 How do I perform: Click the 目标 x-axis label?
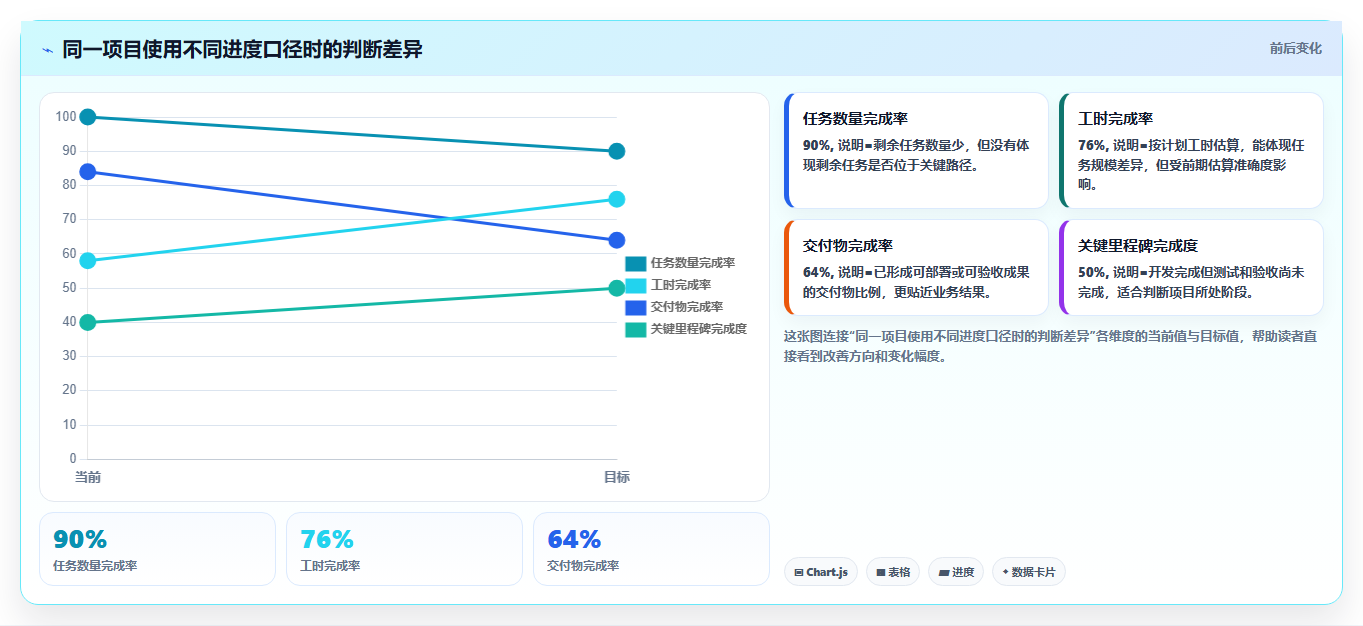point(617,478)
